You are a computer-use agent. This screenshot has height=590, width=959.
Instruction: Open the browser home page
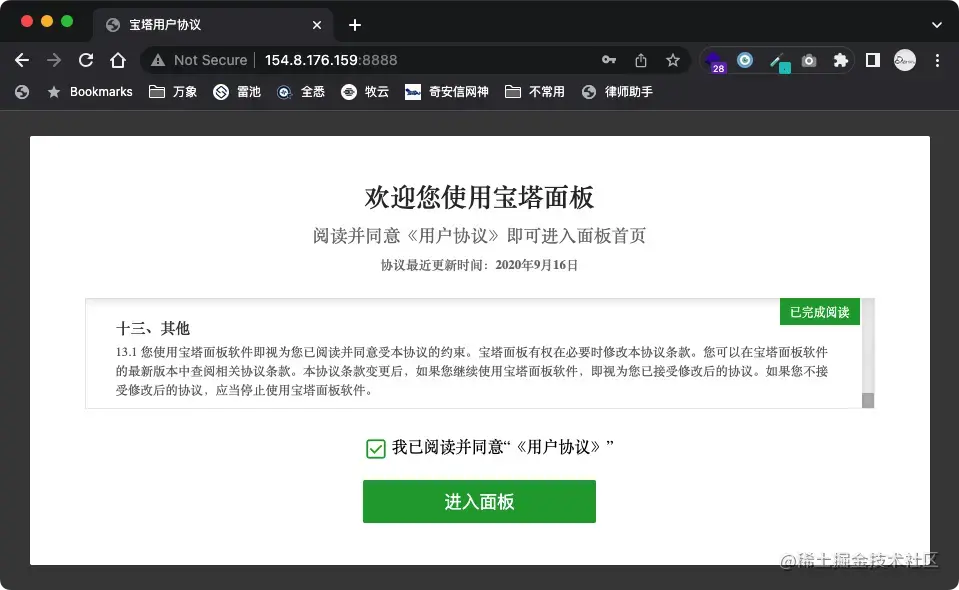tap(117, 60)
